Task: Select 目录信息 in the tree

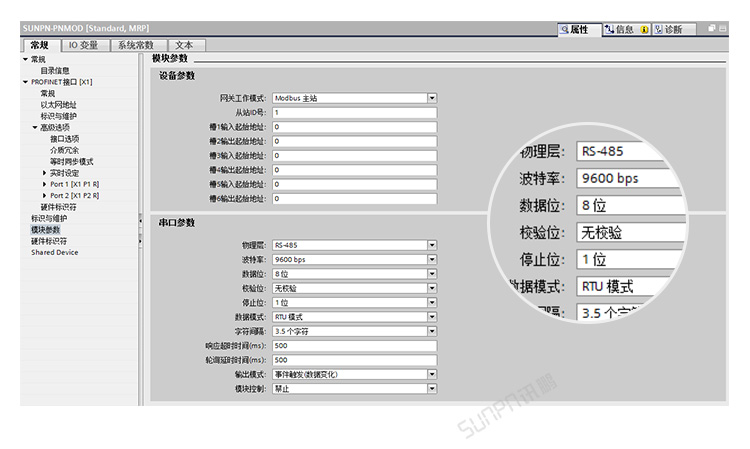Action: (55, 71)
